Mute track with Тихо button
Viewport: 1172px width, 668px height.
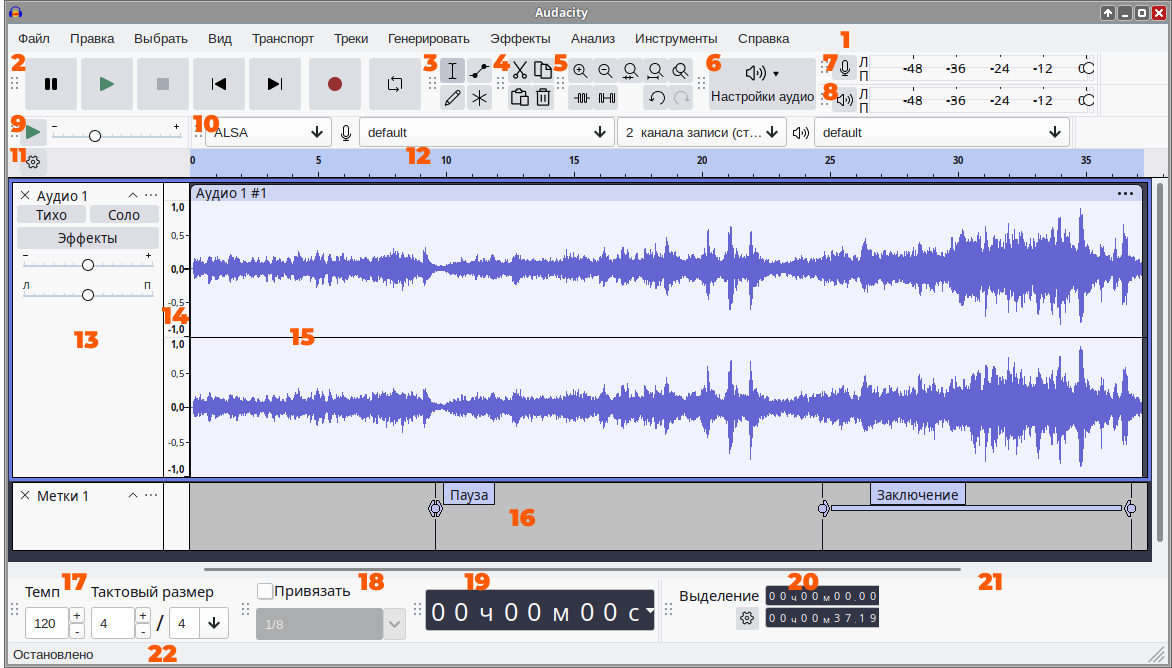51,215
